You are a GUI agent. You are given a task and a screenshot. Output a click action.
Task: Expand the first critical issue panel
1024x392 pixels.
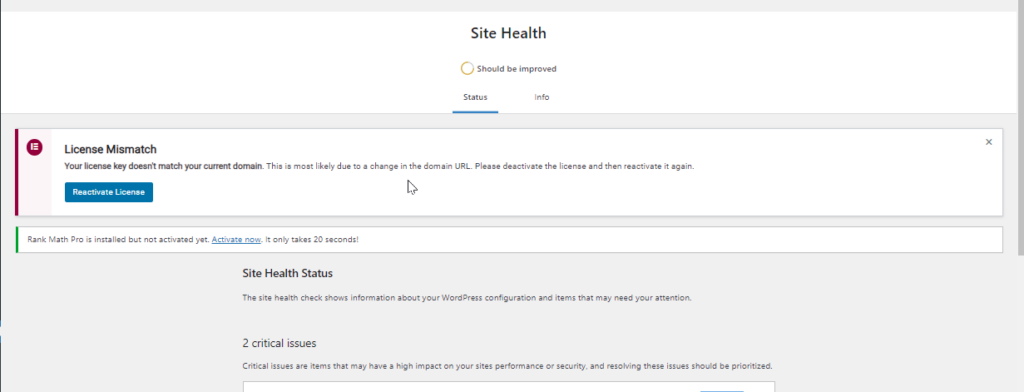(x=509, y=387)
